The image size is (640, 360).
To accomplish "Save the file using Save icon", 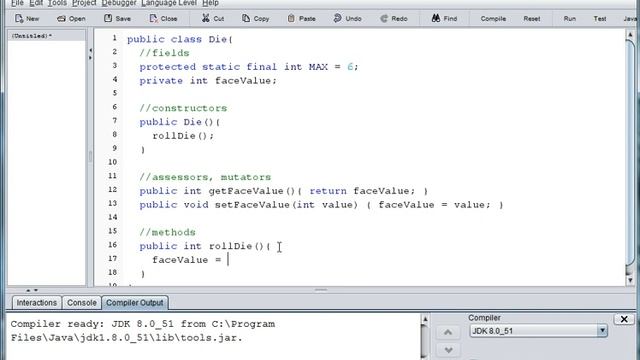I will [x=117, y=19].
